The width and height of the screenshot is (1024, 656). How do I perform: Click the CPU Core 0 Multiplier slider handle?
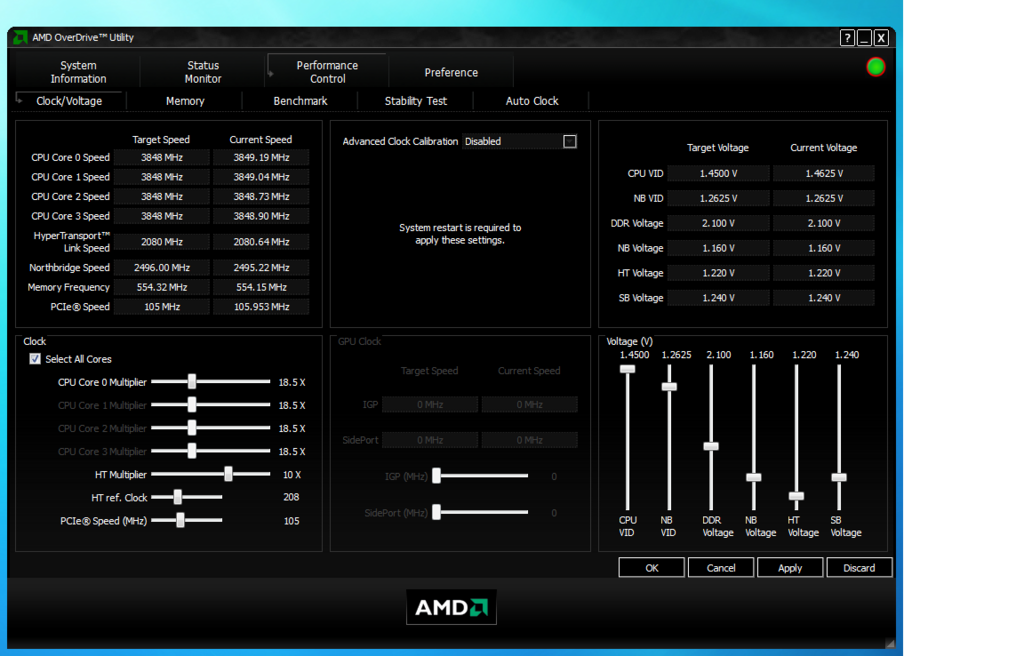[192, 382]
